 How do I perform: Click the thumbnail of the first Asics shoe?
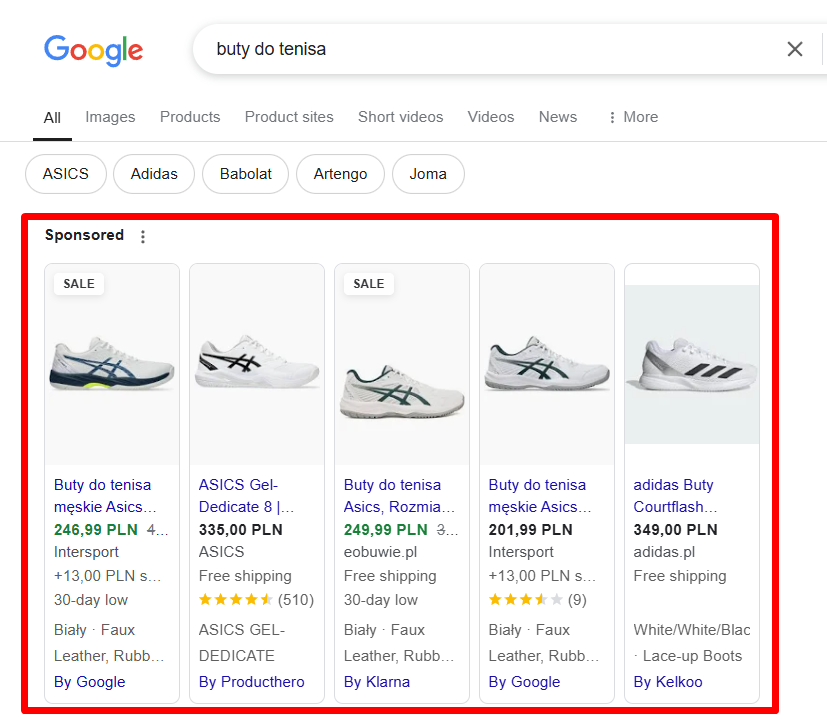(111, 363)
